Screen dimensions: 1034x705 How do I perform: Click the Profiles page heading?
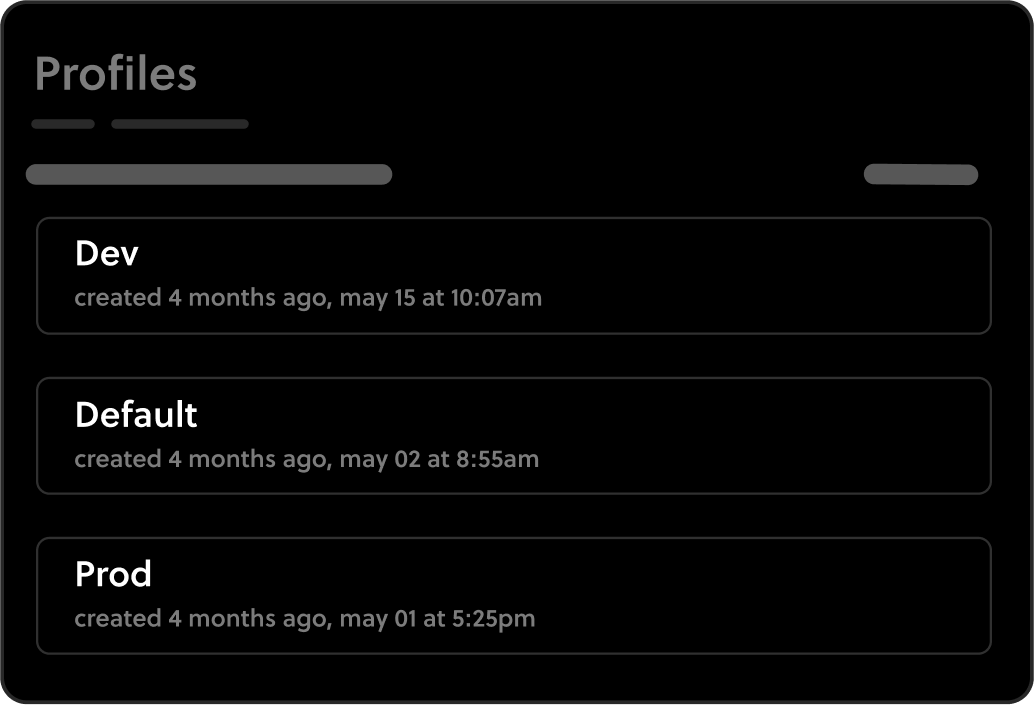pyautogui.click(x=116, y=74)
